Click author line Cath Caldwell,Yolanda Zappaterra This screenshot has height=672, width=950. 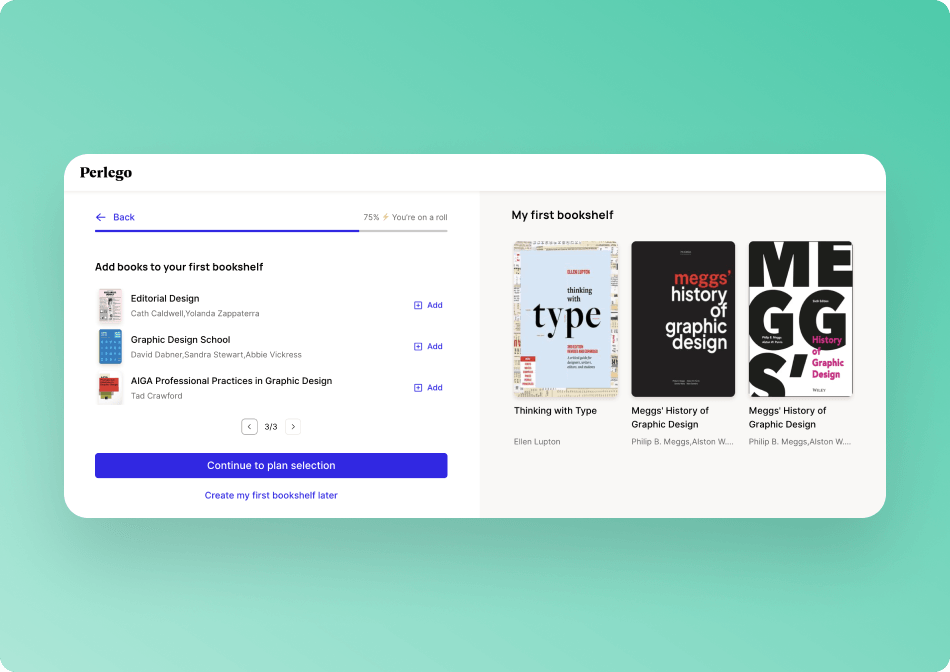195,314
